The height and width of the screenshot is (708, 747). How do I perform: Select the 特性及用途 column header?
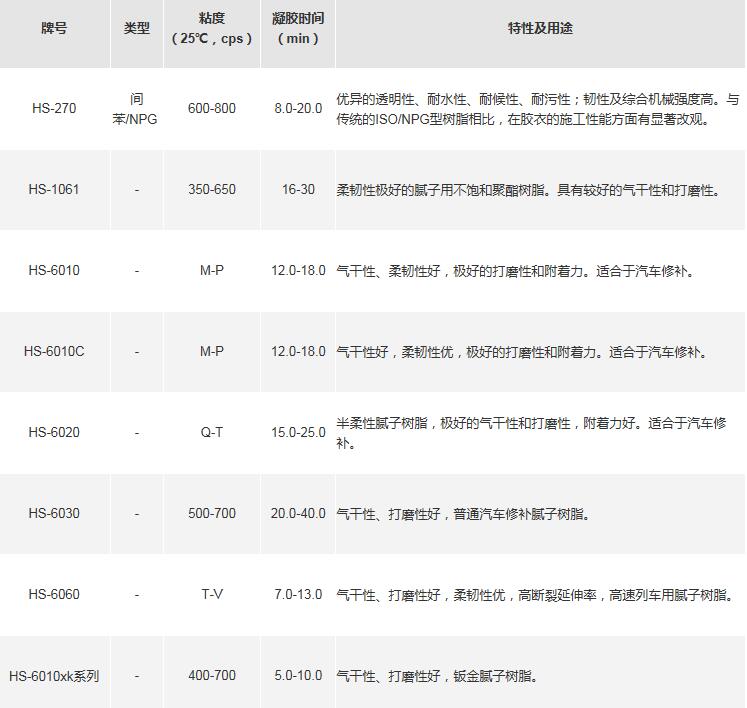[540, 28]
